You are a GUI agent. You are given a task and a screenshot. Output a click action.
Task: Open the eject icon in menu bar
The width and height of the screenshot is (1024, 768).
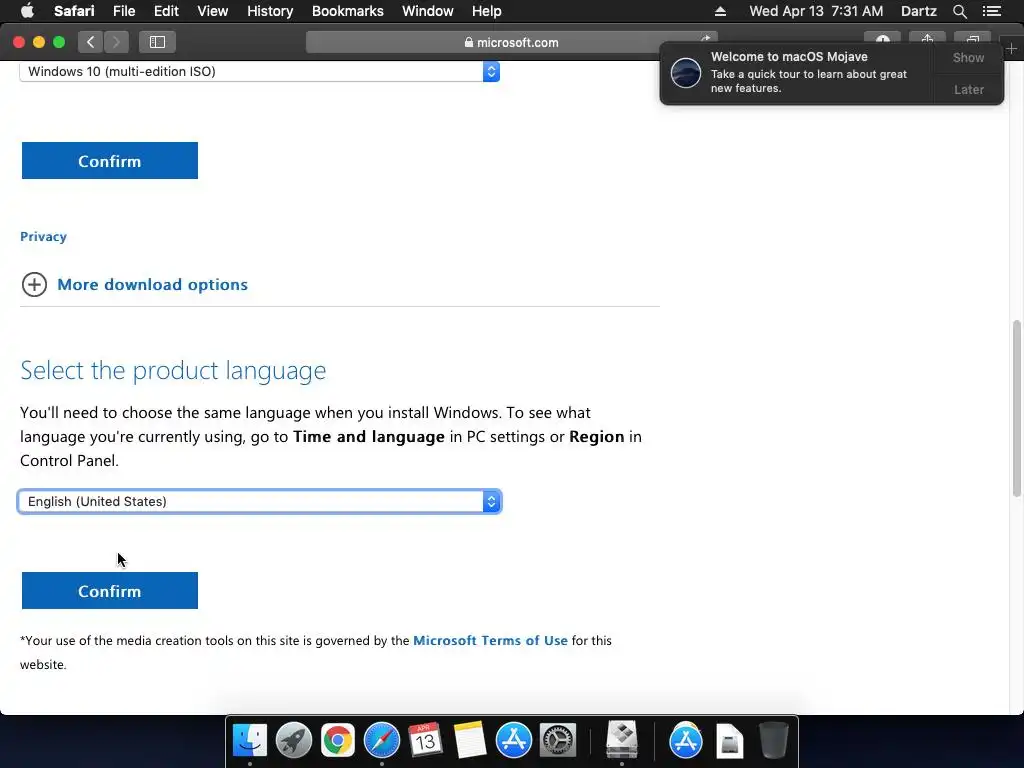(720, 11)
